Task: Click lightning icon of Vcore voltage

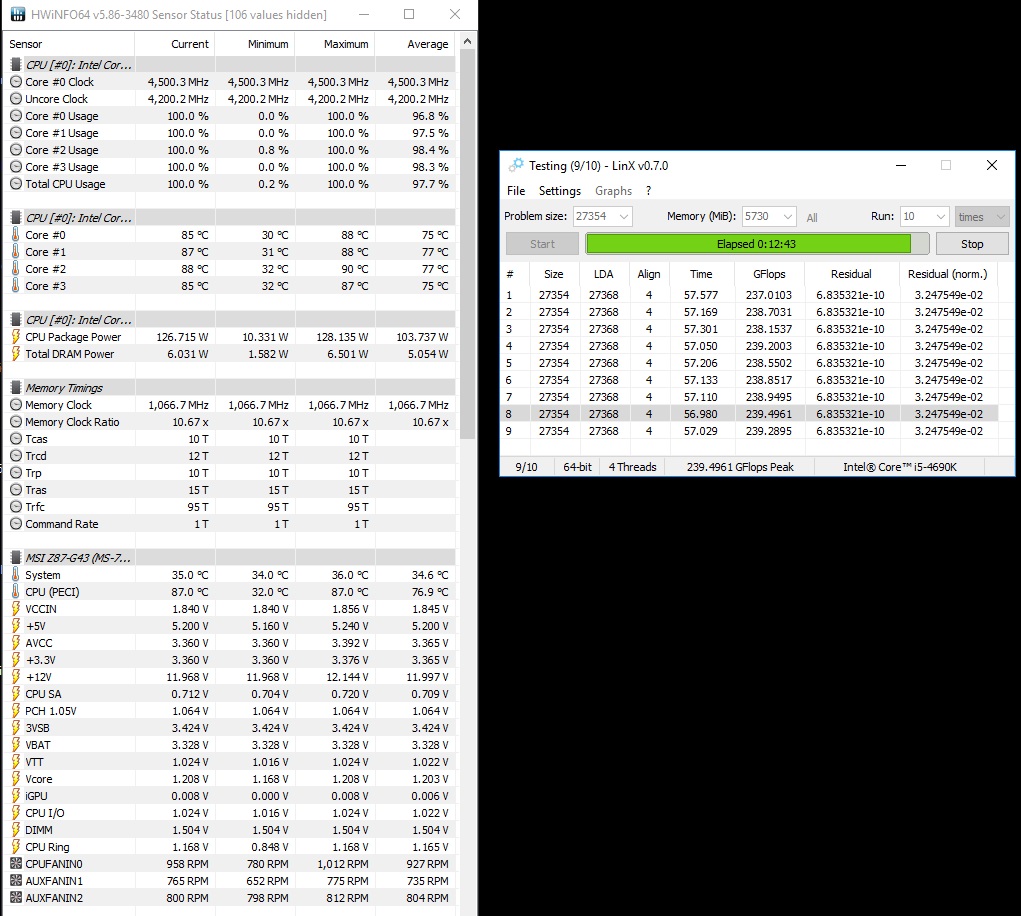Action: tap(16, 779)
